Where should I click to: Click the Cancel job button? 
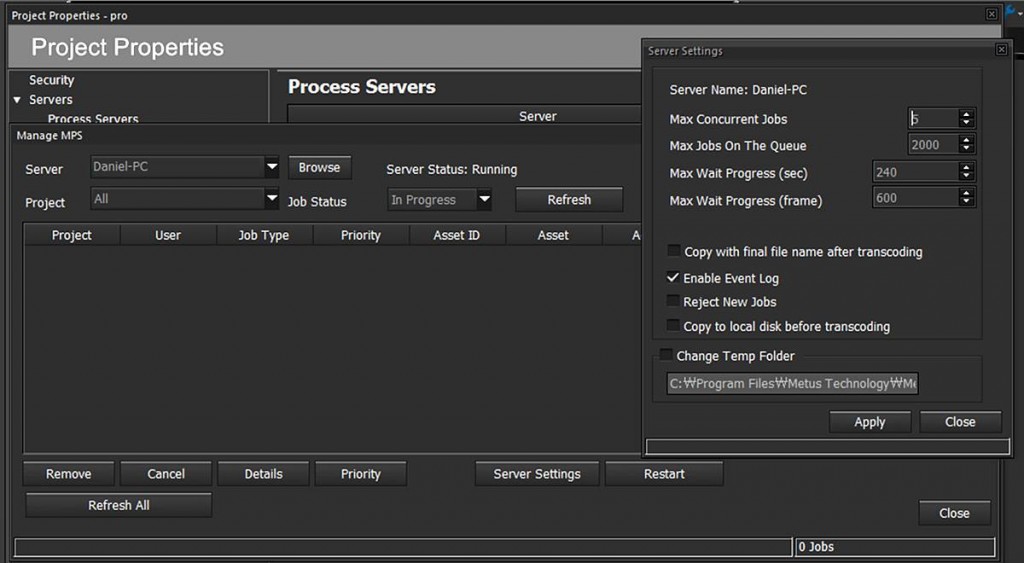(166, 474)
